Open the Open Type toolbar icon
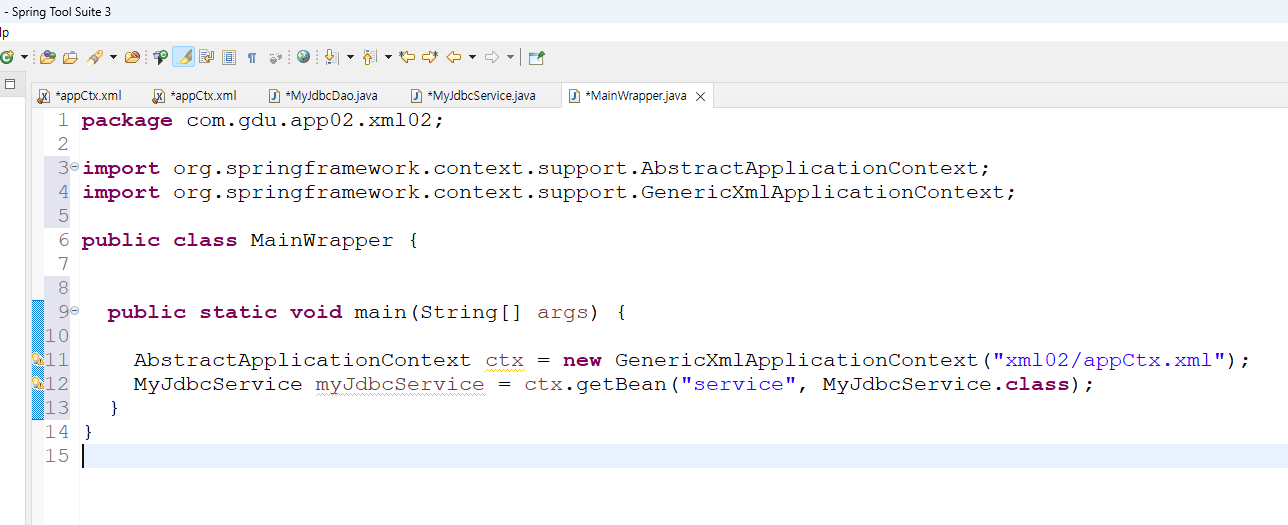This screenshot has height=525, width=1288. [x=48, y=57]
